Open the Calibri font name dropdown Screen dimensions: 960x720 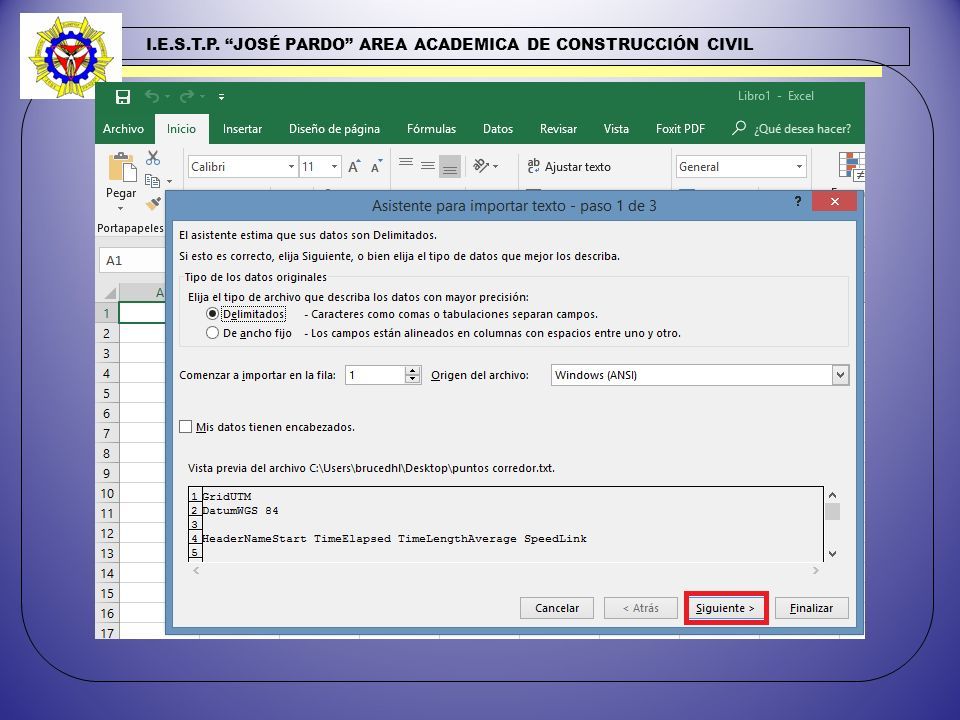coord(291,167)
